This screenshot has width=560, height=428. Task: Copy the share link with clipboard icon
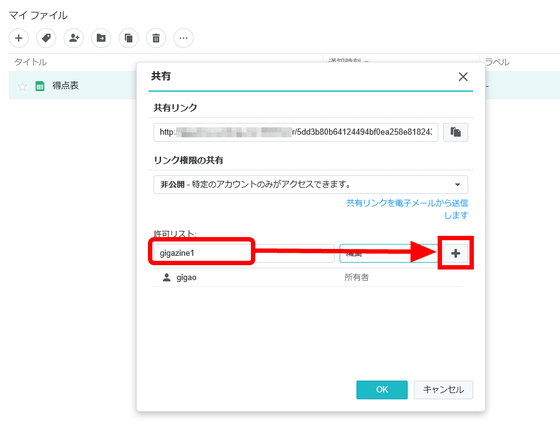(x=455, y=132)
